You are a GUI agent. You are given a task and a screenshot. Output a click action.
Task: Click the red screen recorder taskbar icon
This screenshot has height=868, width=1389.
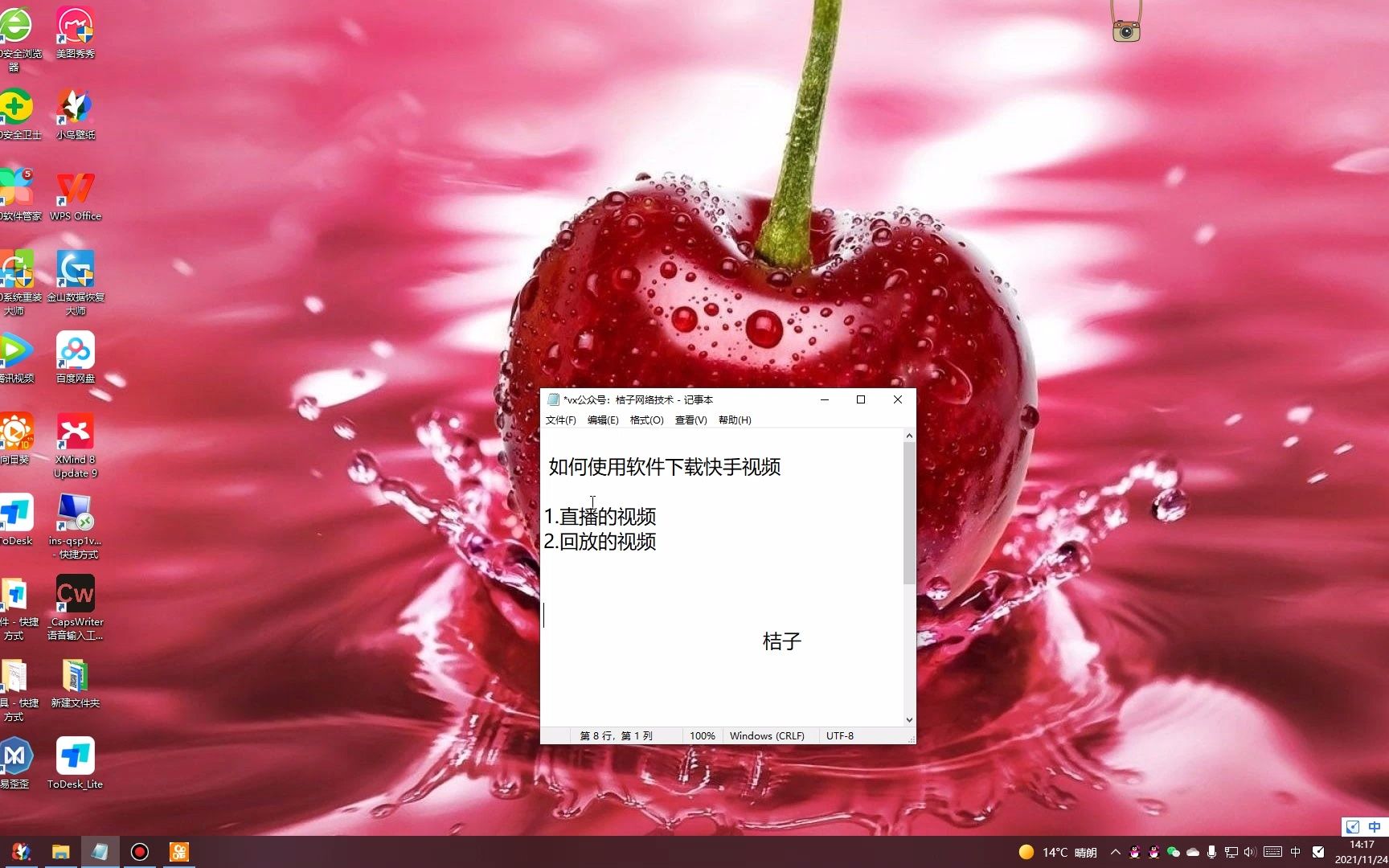point(139,852)
